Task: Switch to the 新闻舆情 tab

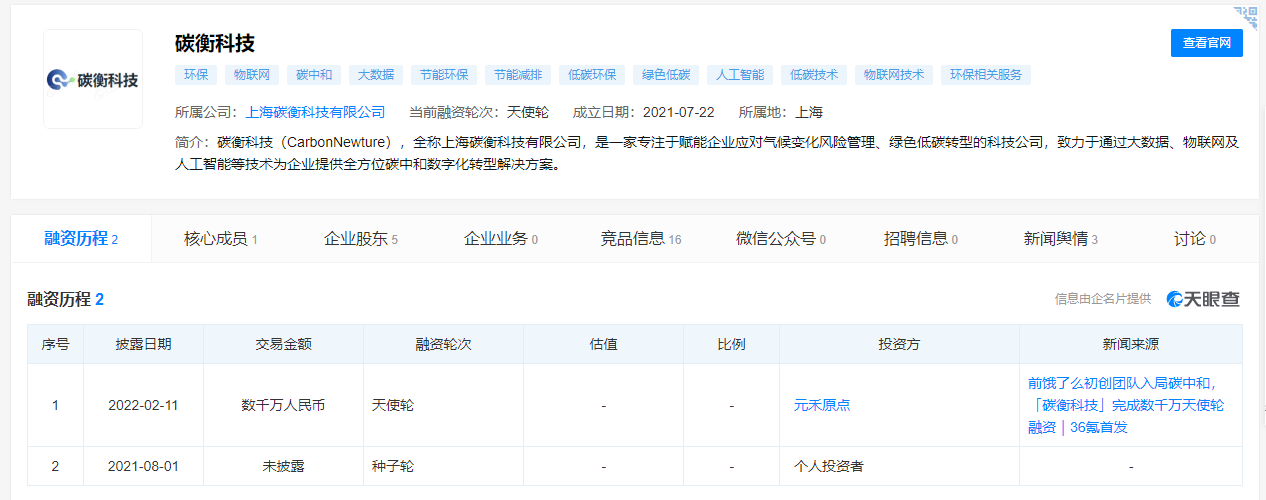Action: coord(1061,239)
